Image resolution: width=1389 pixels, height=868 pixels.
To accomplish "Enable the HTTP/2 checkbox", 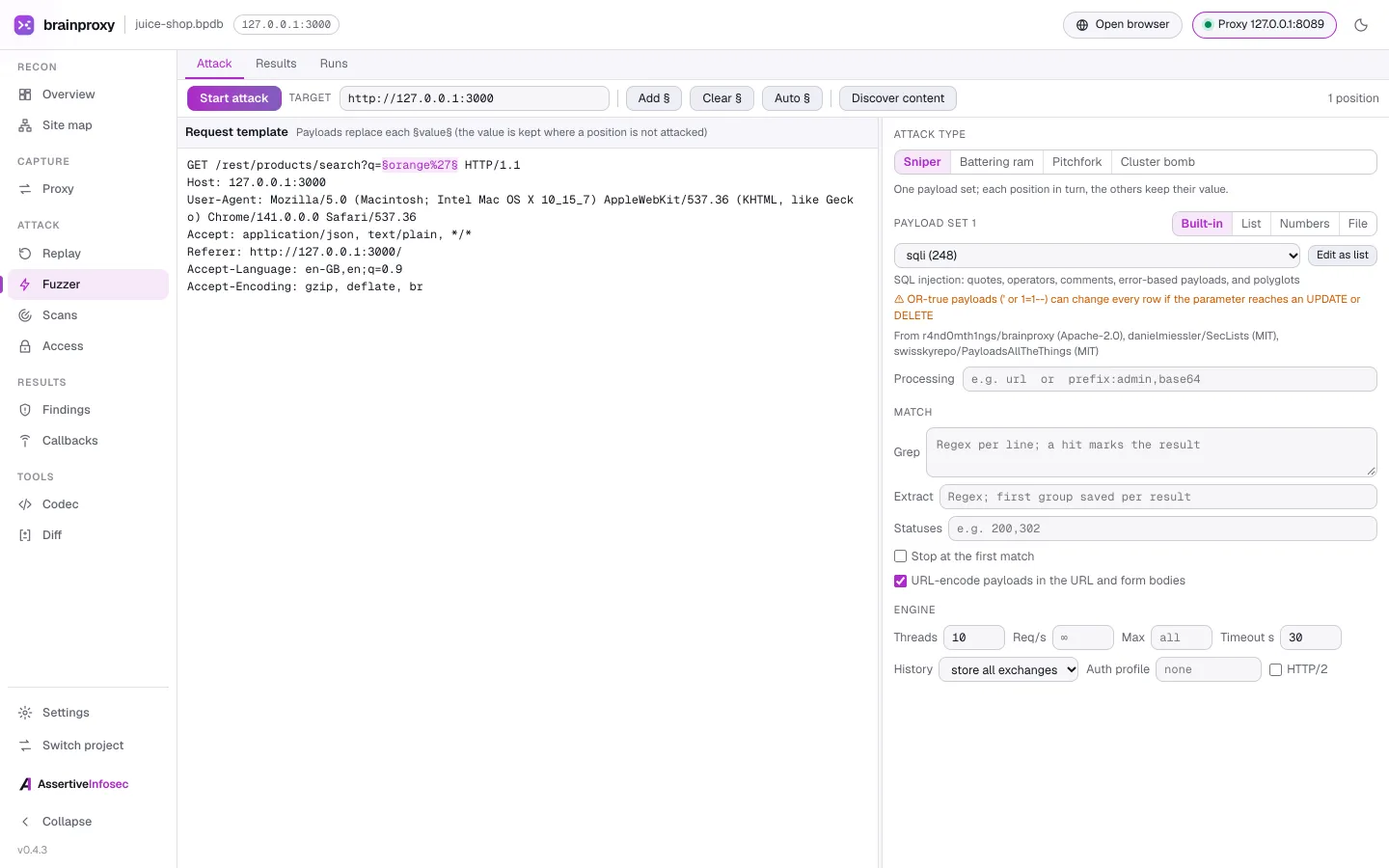I will pos(1275,669).
